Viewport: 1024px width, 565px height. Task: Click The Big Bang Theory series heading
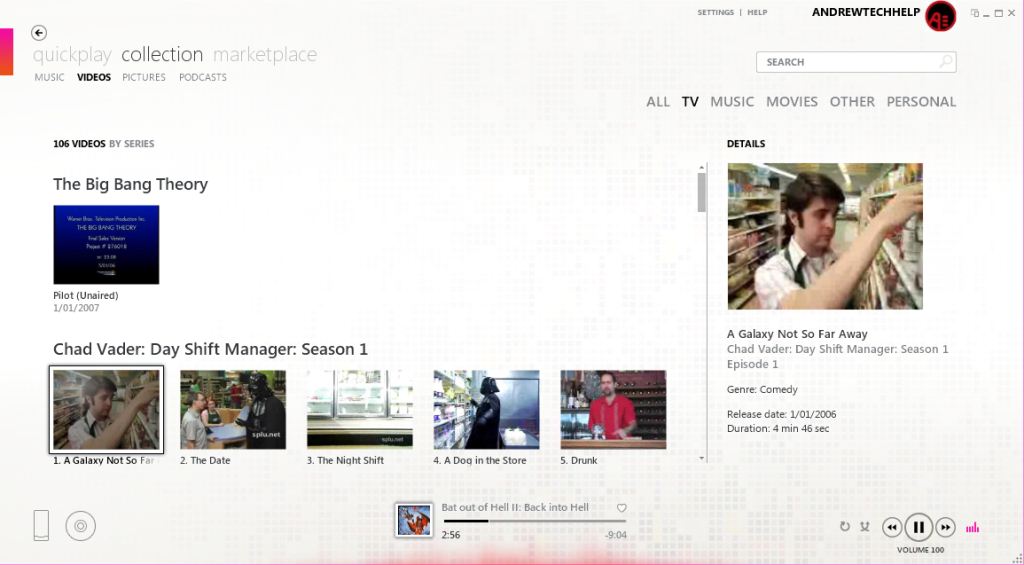(131, 184)
